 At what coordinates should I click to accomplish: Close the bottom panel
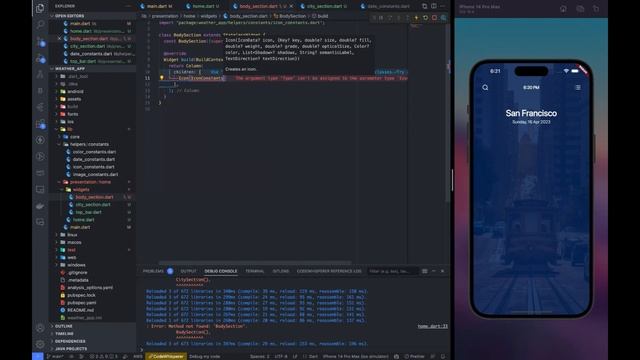[442, 271]
